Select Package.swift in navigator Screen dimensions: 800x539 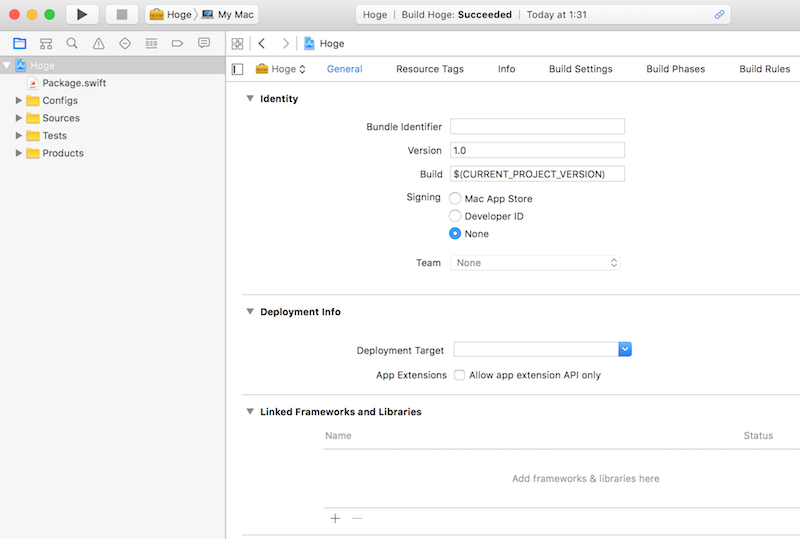tap(112, 83)
